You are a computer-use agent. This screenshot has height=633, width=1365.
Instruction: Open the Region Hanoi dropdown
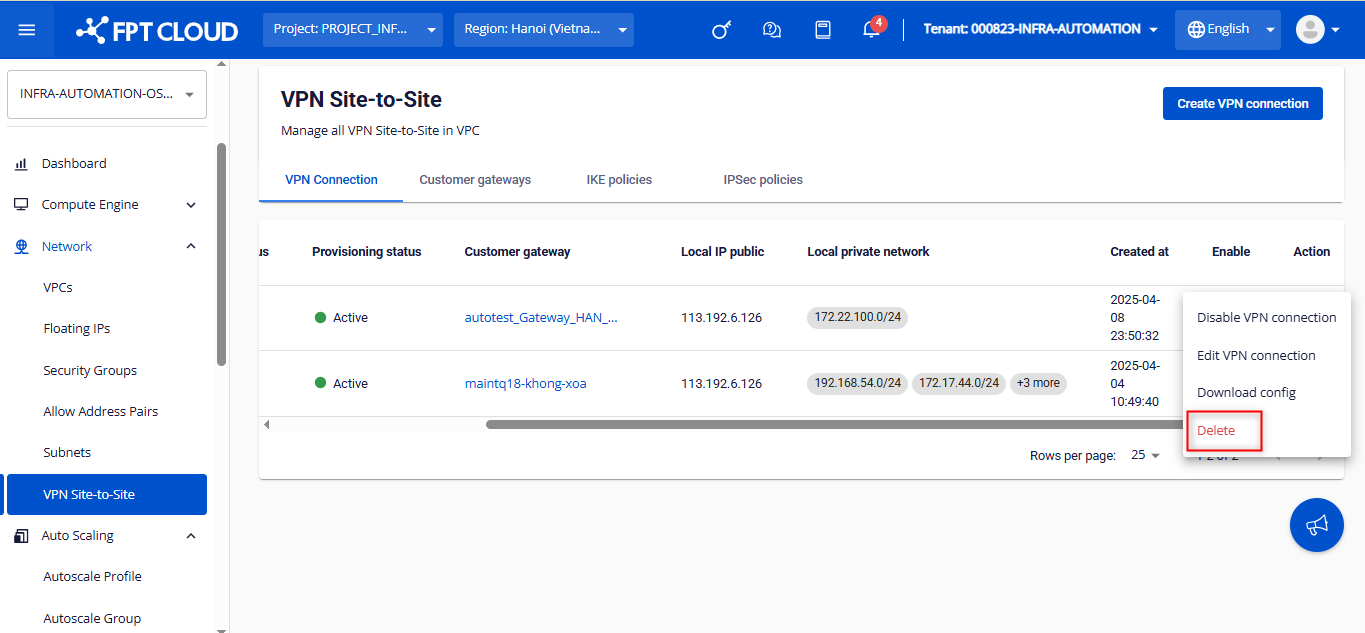pos(543,30)
